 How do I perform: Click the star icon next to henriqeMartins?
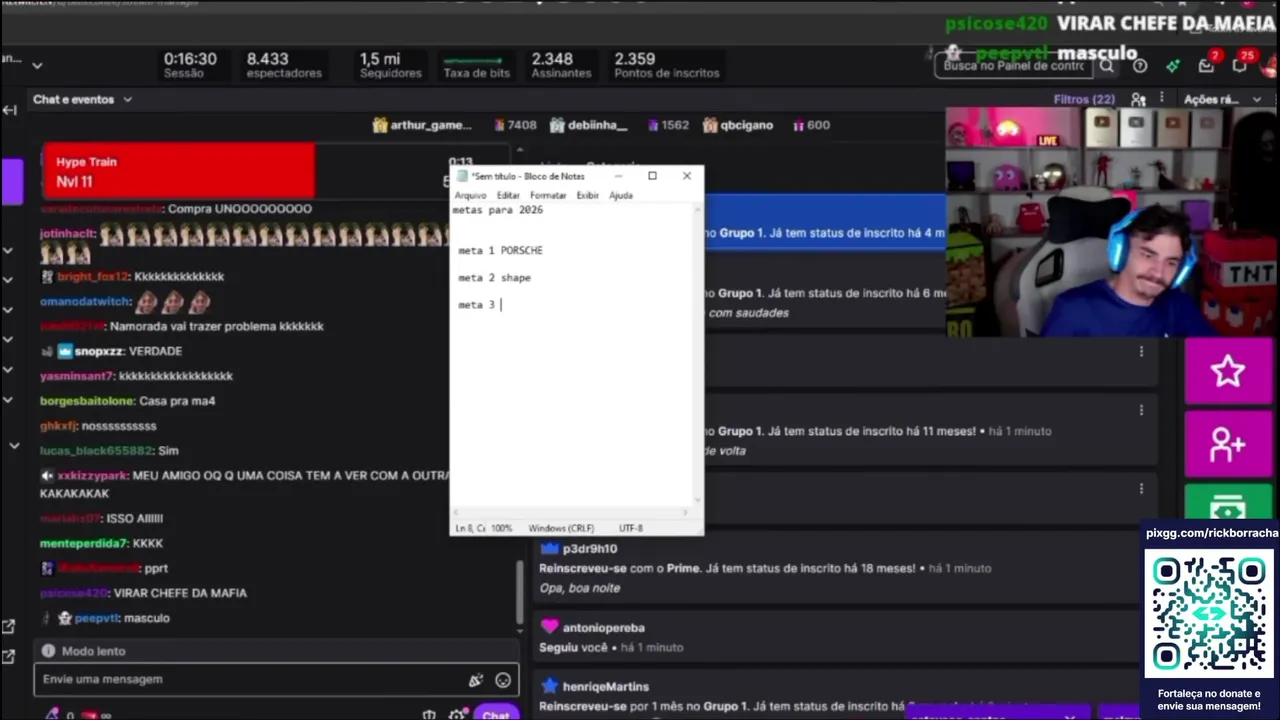click(549, 686)
